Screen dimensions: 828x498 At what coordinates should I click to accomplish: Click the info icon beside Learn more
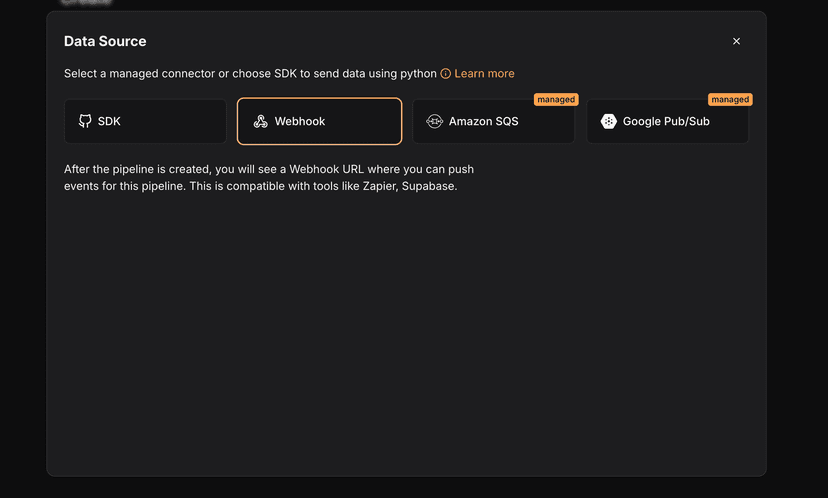click(446, 73)
